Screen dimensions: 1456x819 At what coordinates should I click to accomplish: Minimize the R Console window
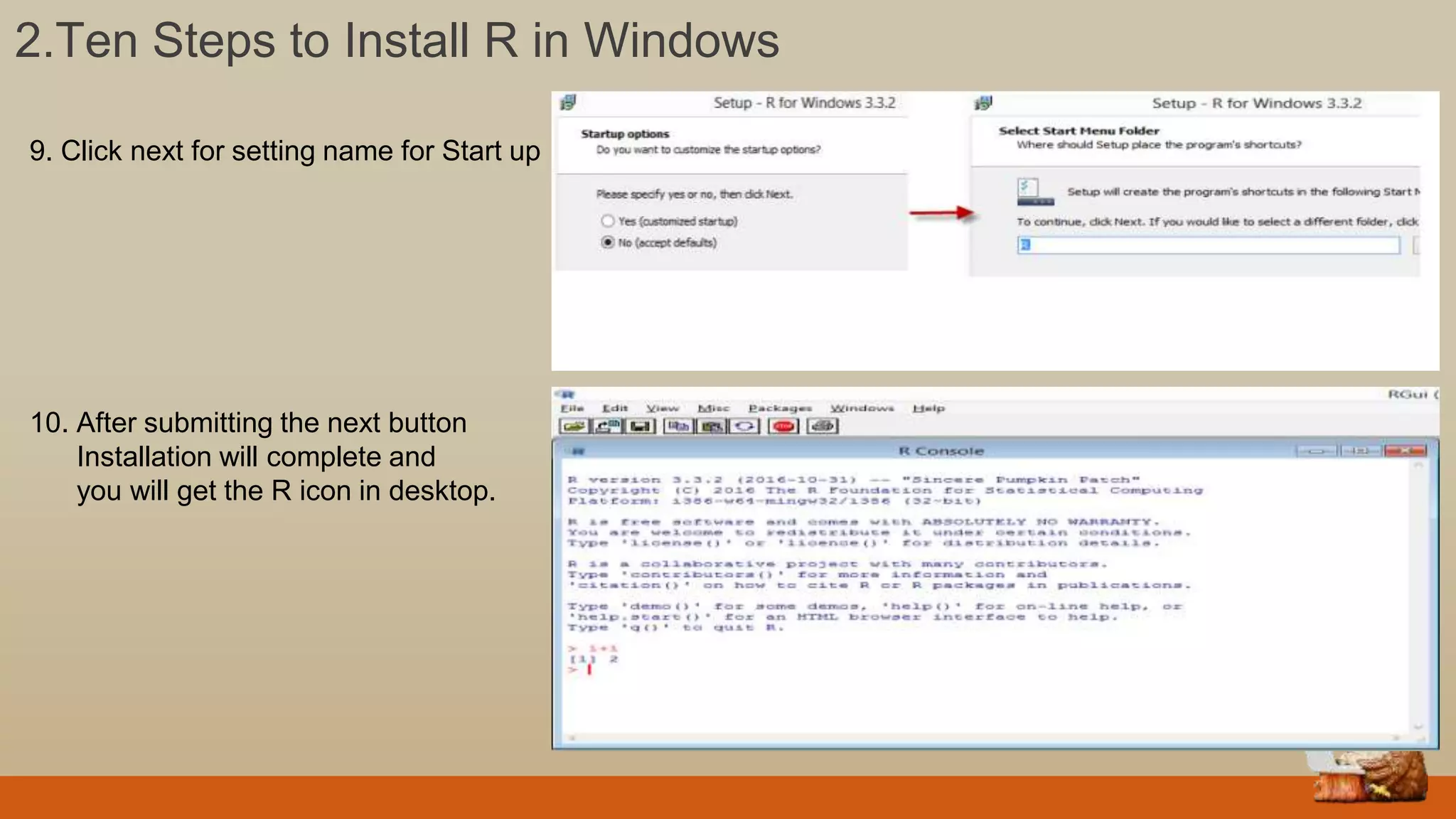pos(1317,451)
